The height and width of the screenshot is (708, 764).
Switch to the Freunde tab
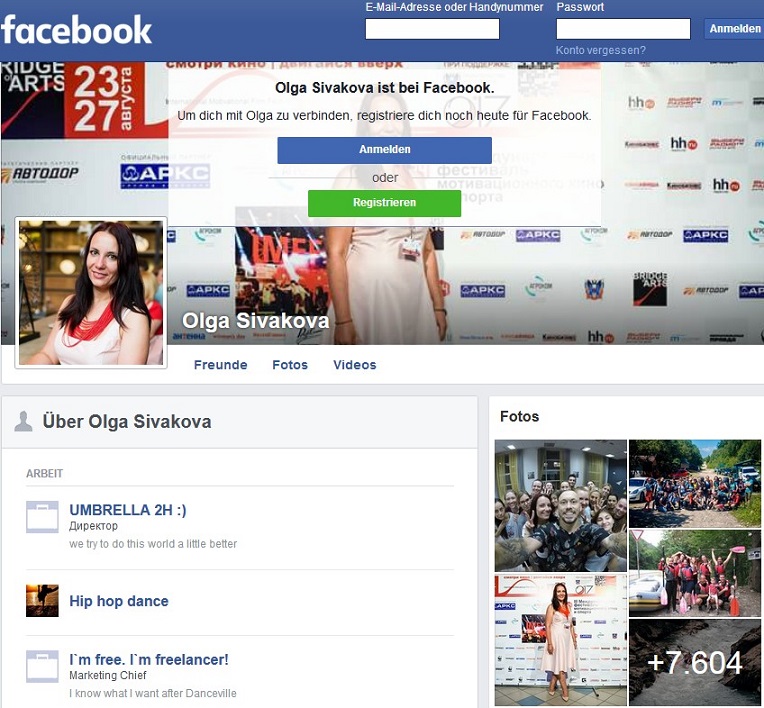[220, 365]
